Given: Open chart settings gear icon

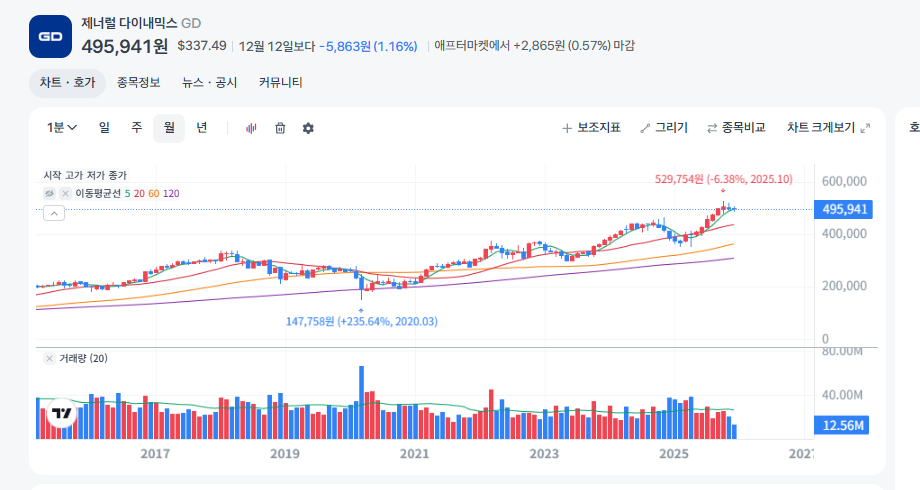Looking at the screenshot, I should [x=308, y=128].
